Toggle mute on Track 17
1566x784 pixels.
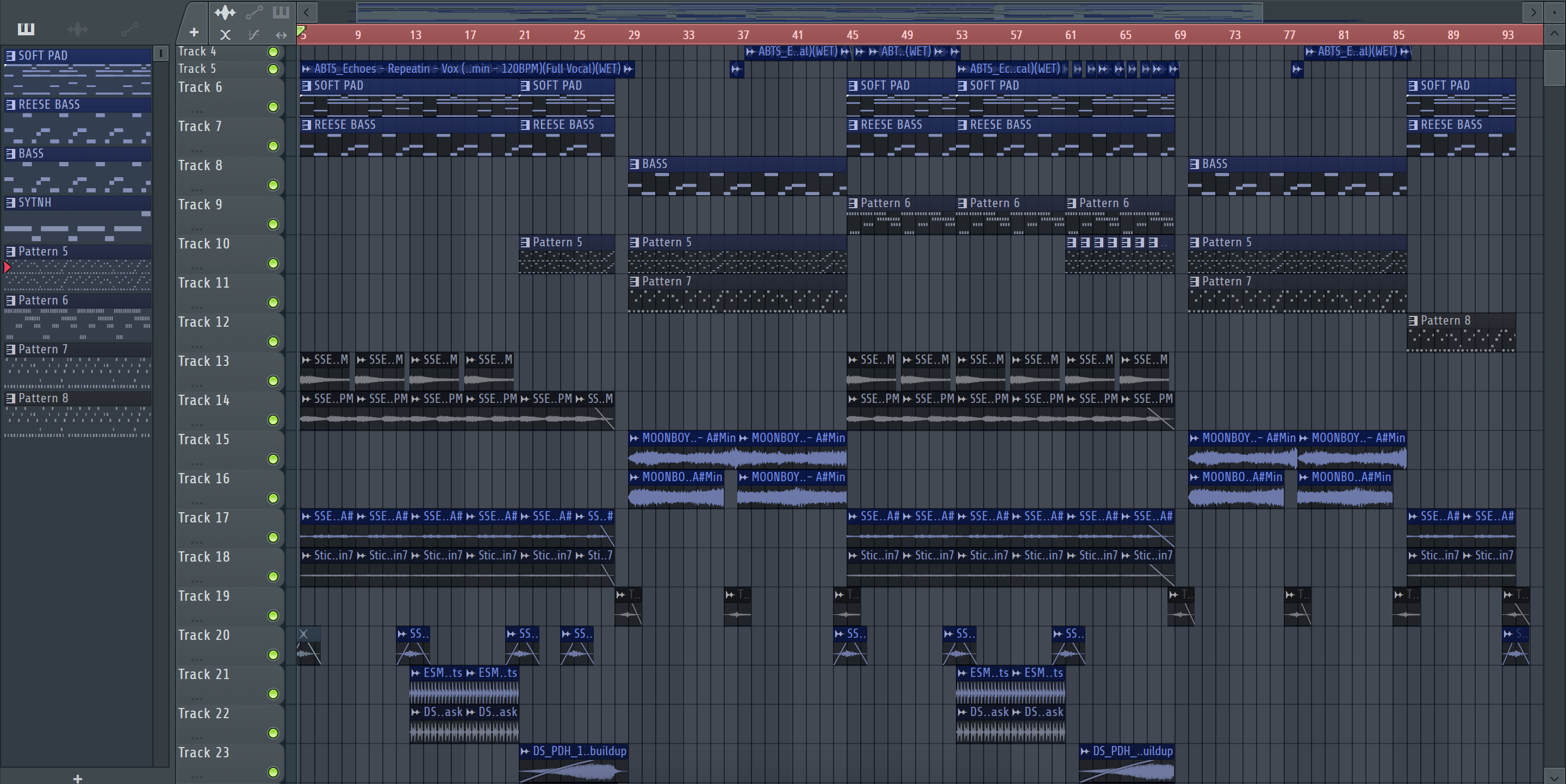[x=274, y=538]
